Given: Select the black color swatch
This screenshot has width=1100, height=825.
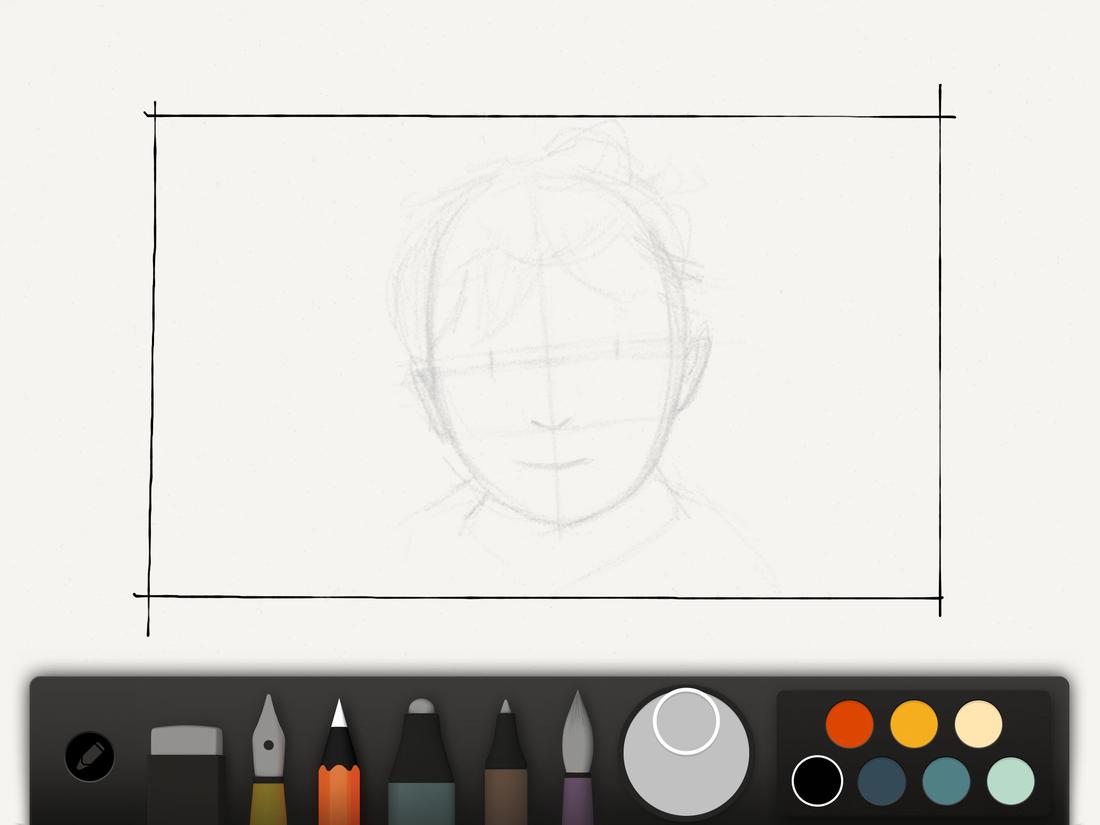Looking at the screenshot, I should pyautogui.click(x=818, y=782).
